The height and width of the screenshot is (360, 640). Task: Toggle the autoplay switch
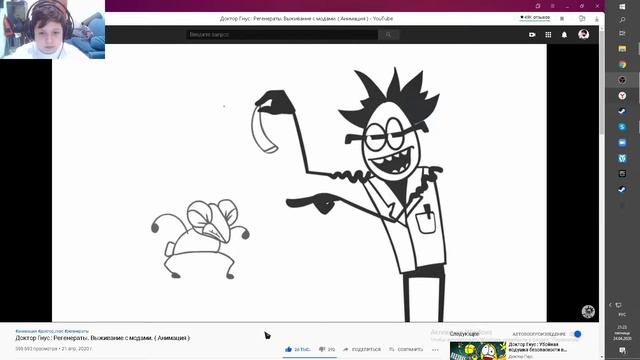point(576,334)
